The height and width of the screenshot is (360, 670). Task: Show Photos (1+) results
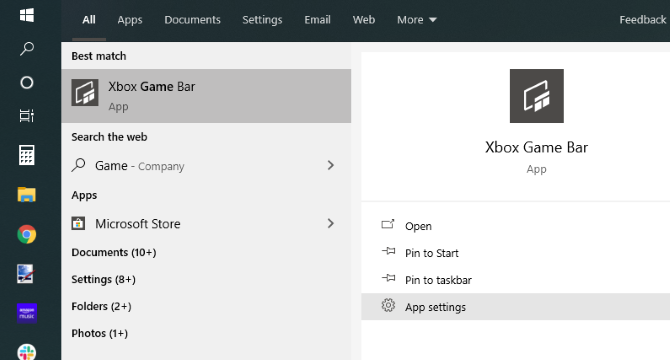pyautogui.click(x=100, y=333)
